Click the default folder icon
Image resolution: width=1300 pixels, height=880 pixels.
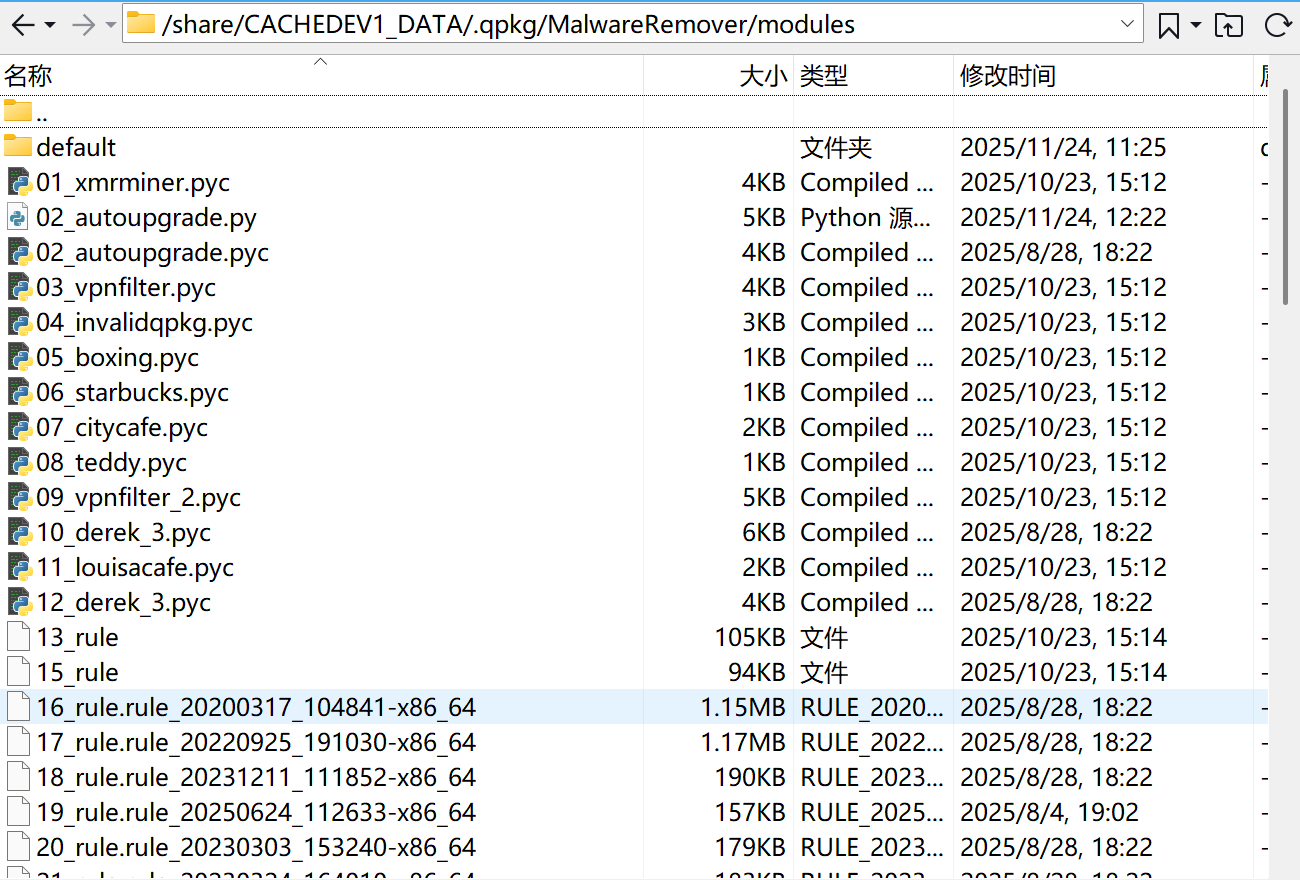tap(18, 147)
